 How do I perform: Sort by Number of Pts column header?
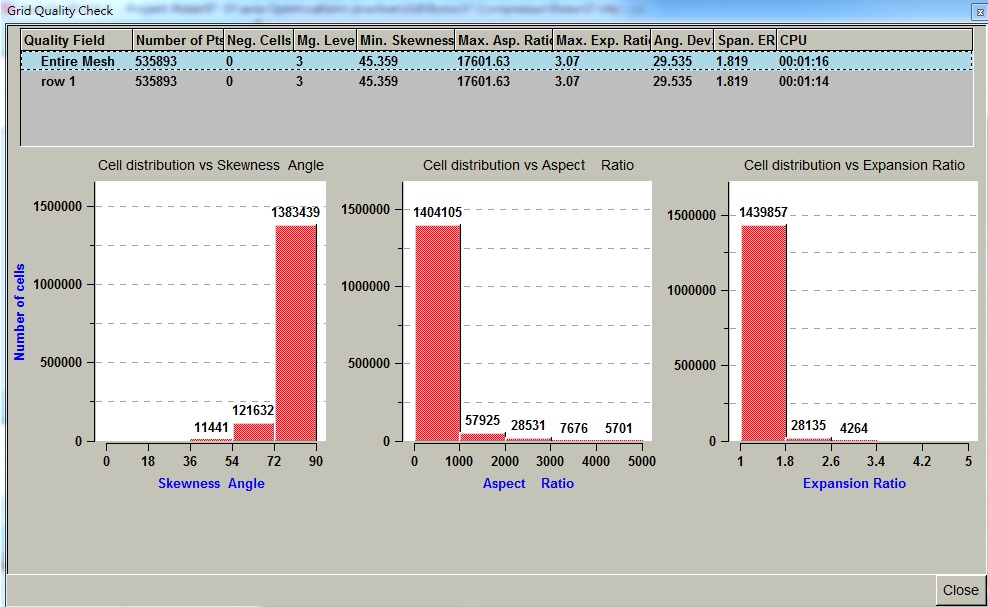click(178, 40)
